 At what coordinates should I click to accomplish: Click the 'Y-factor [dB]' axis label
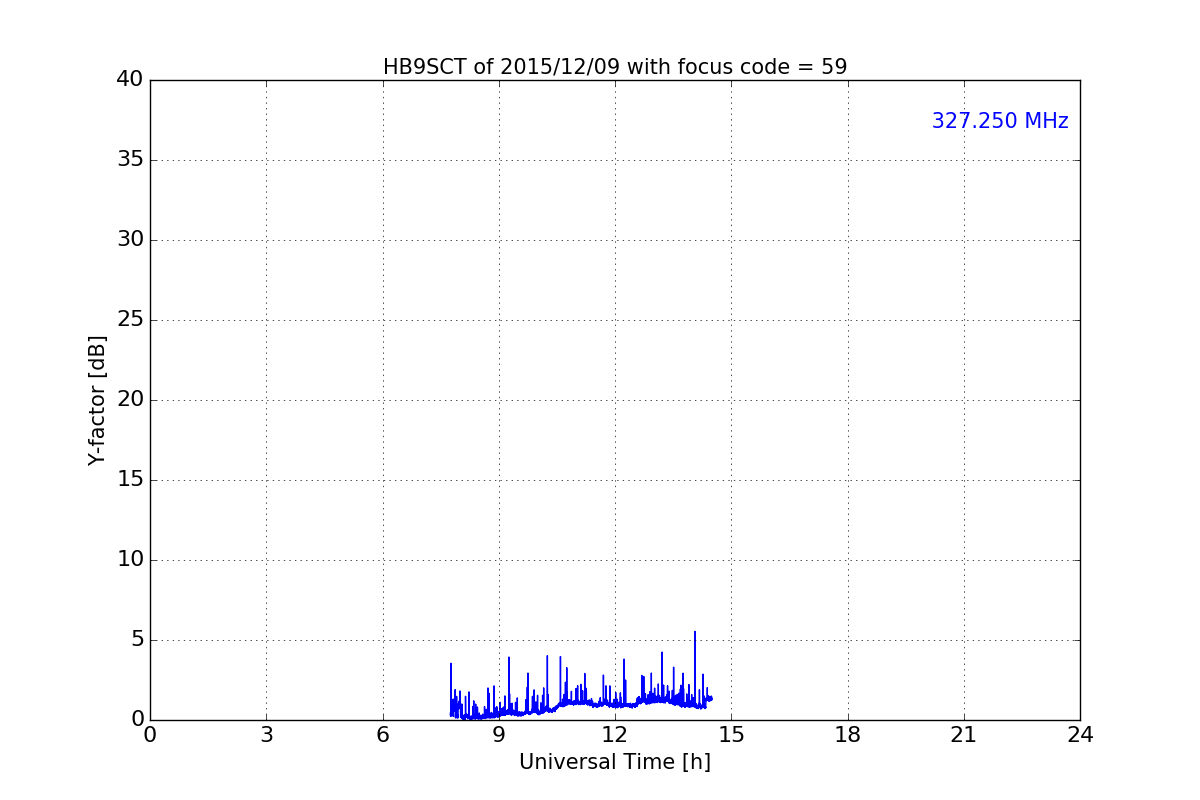[x=97, y=400]
